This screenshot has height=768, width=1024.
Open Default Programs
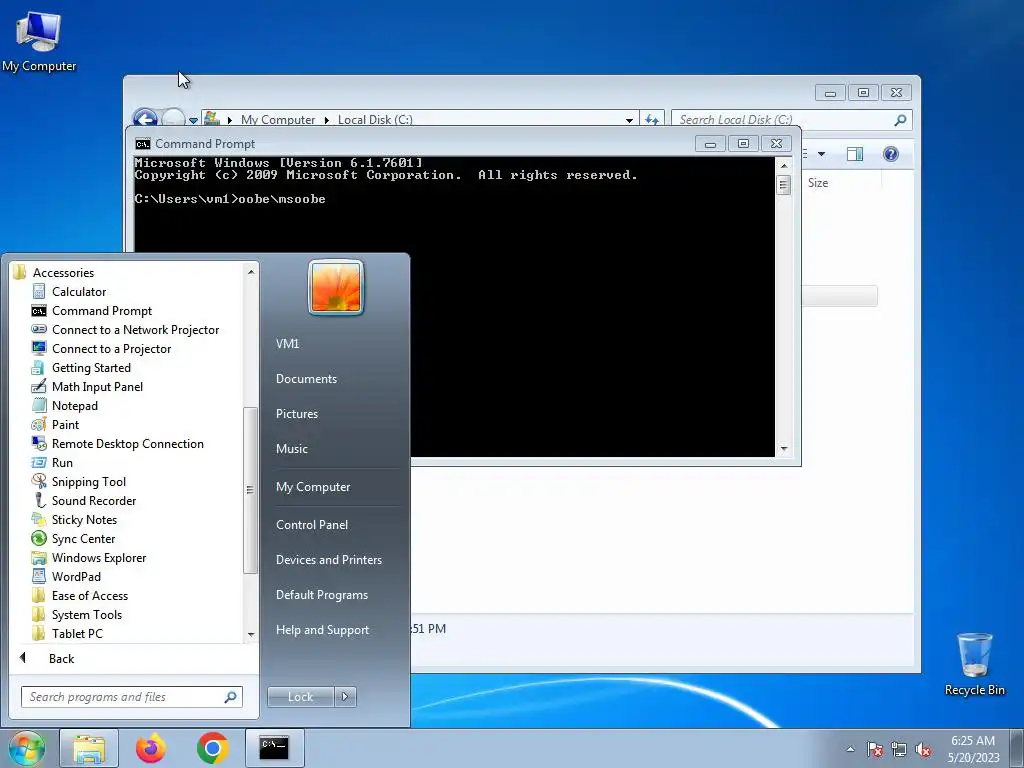coord(321,595)
